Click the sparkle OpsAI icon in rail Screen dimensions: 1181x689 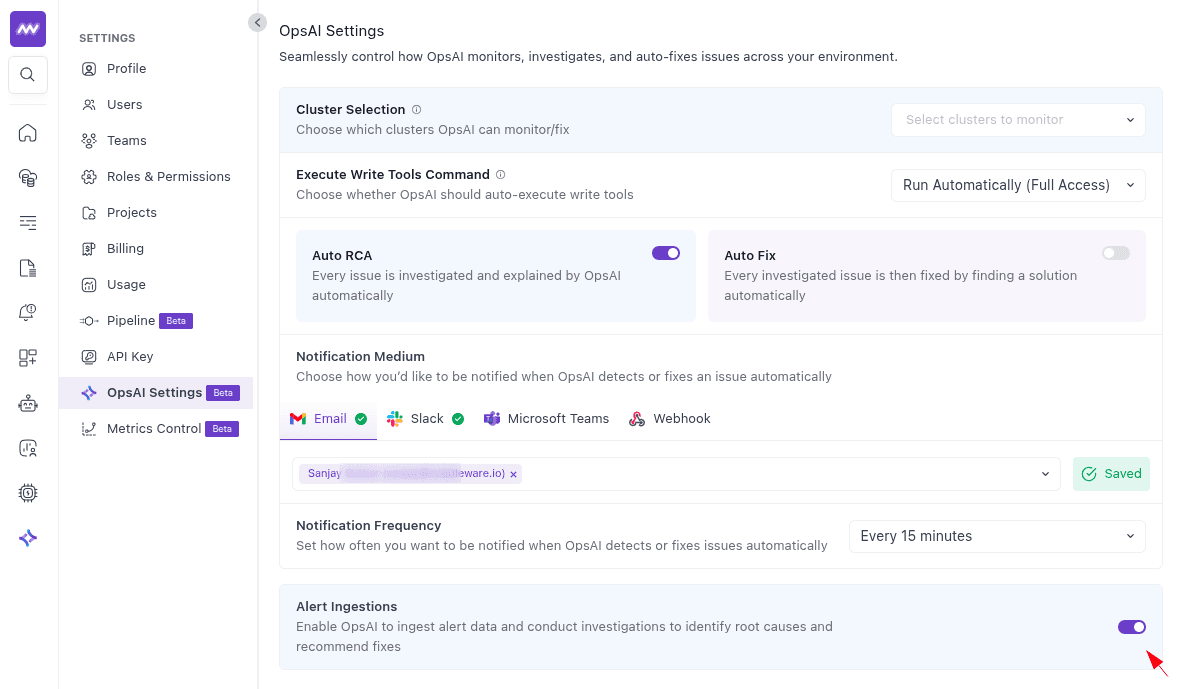28,538
